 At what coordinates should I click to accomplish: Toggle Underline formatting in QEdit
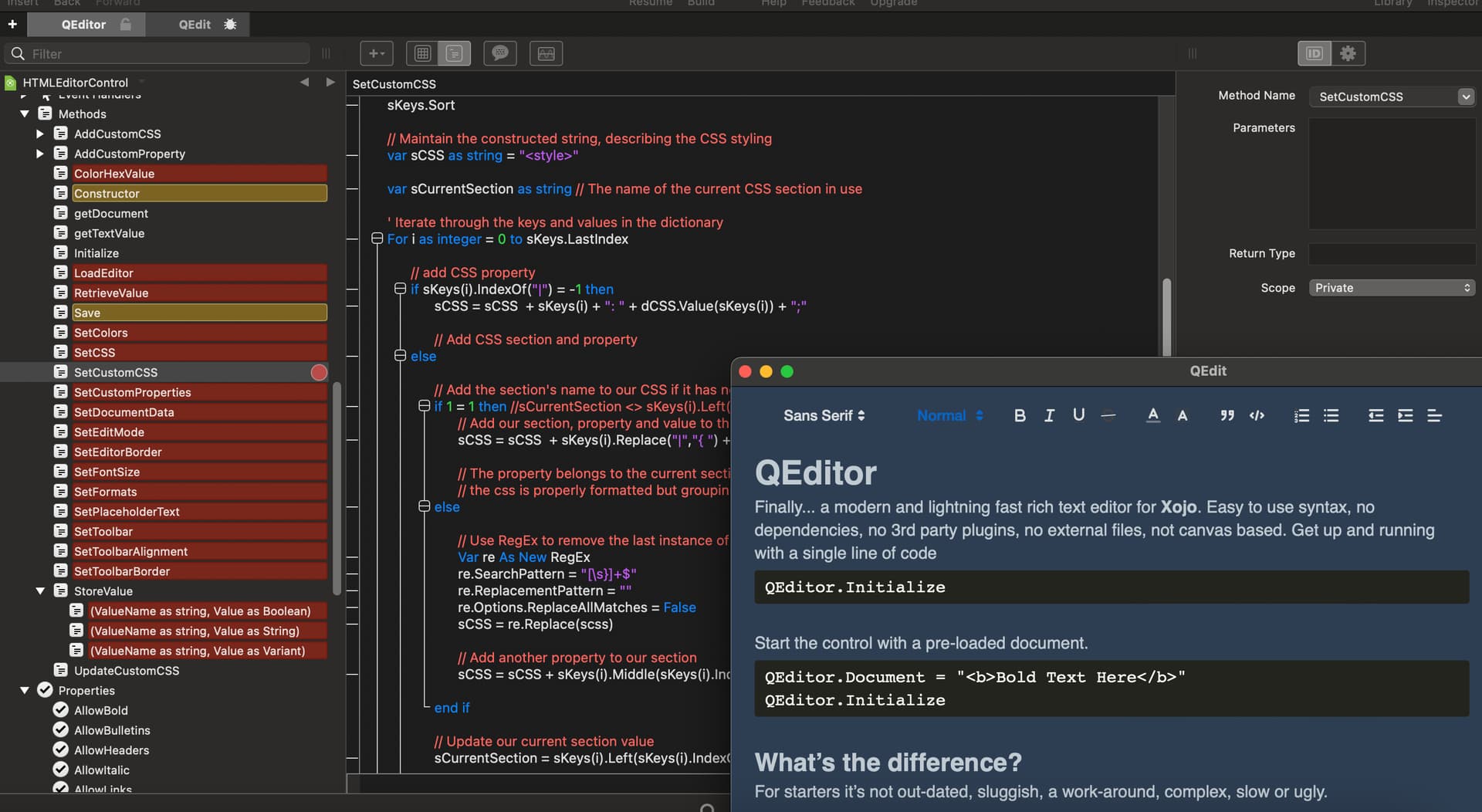[x=1078, y=415]
